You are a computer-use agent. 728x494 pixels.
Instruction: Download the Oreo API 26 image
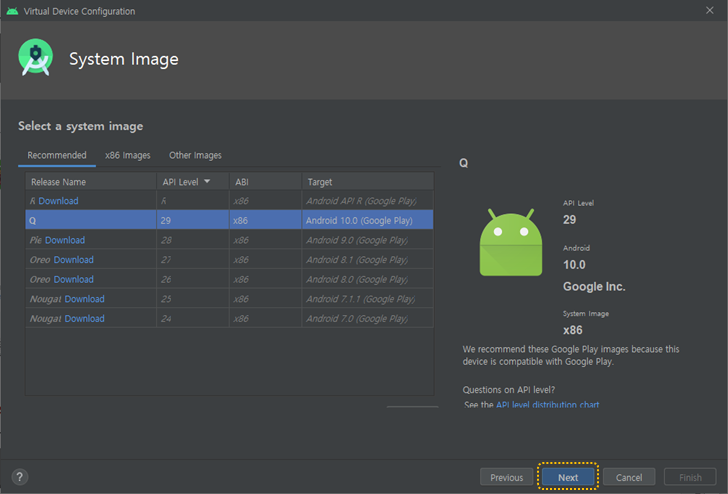(x=73, y=279)
